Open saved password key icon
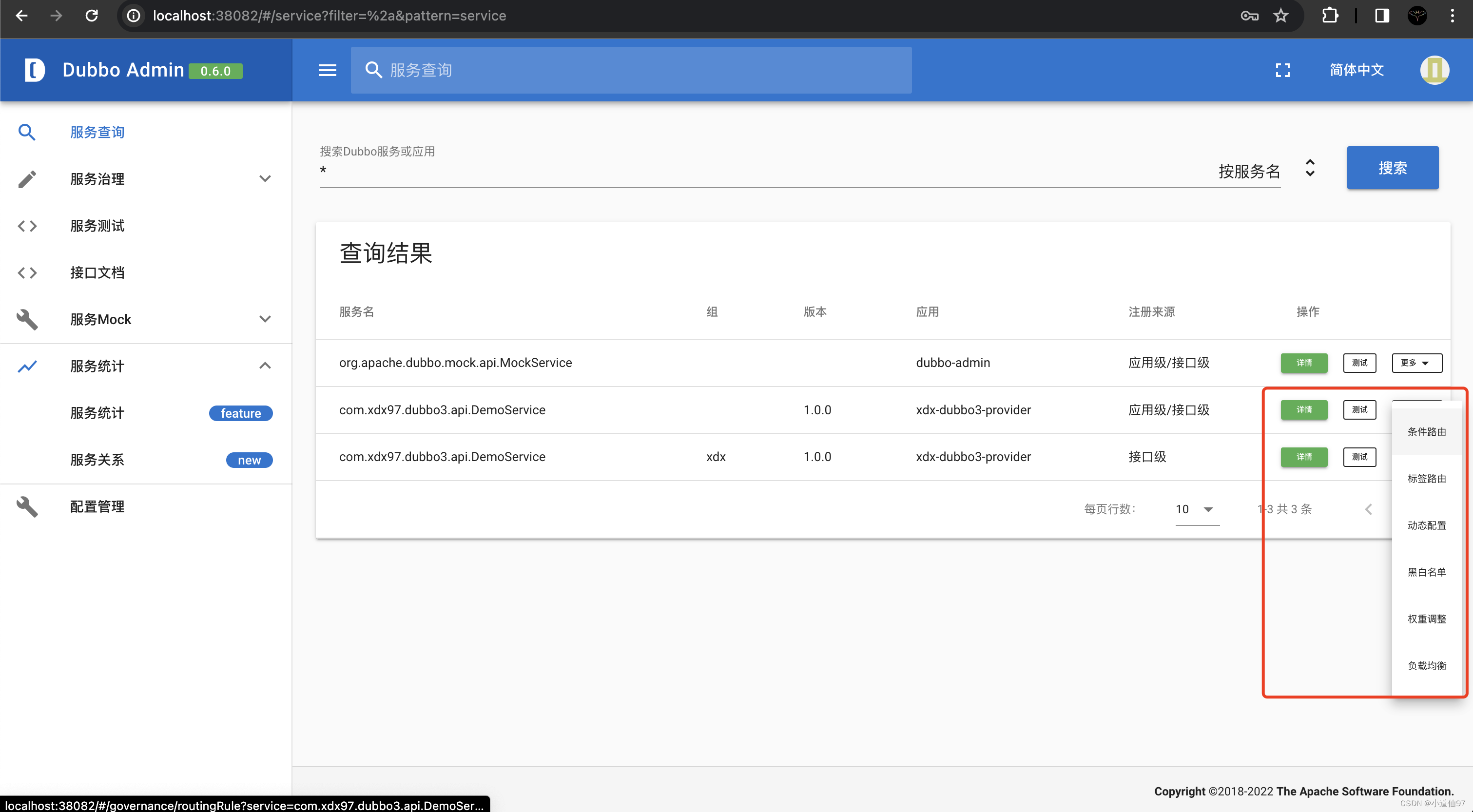 click(1249, 16)
